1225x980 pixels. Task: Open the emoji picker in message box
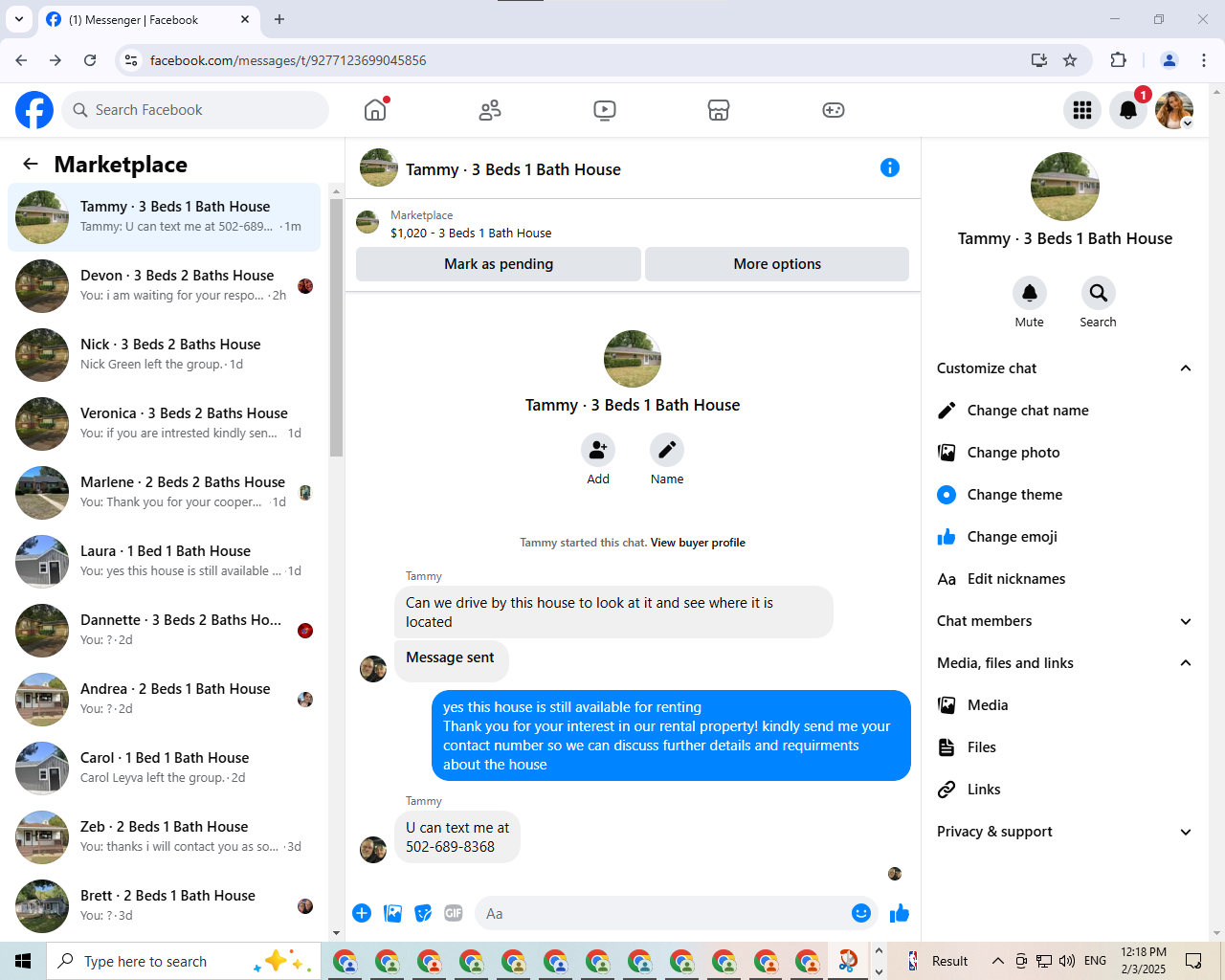pyautogui.click(x=861, y=913)
